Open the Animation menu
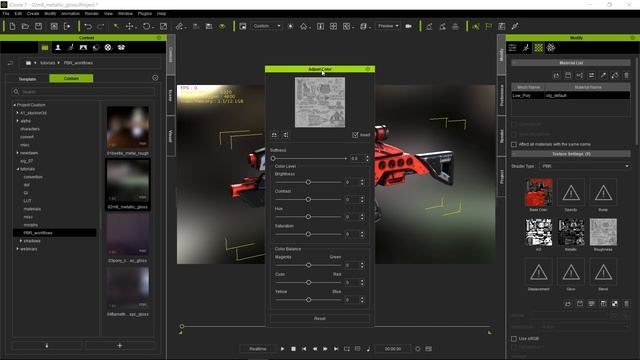 tap(70, 13)
